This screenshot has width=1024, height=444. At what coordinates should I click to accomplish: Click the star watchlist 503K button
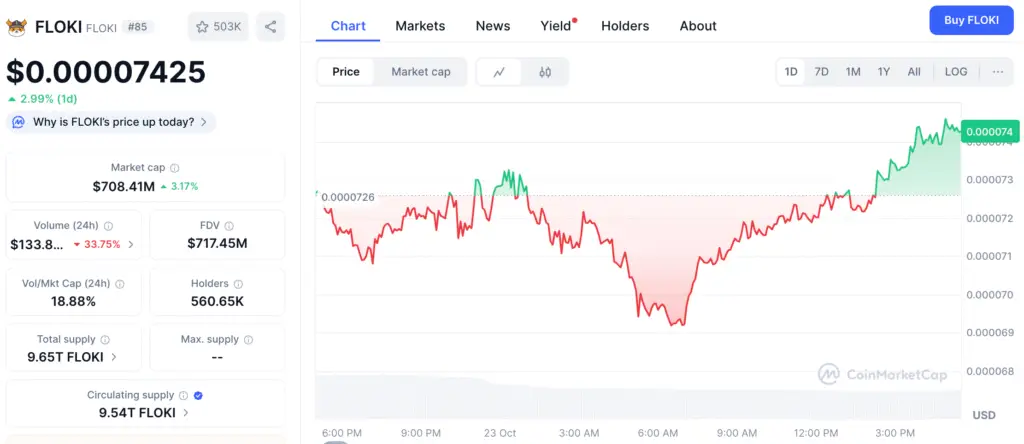click(x=218, y=27)
